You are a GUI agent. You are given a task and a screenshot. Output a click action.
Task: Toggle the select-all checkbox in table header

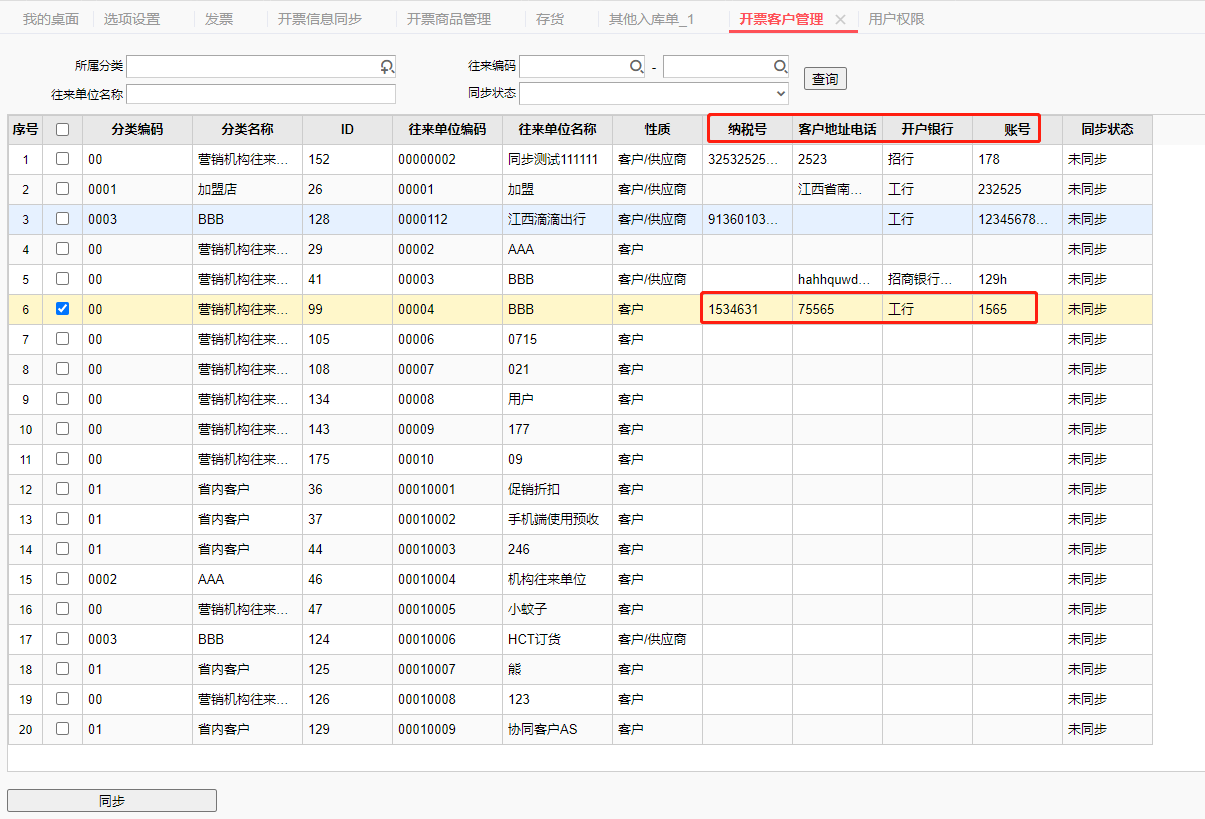tap(63, 129)
